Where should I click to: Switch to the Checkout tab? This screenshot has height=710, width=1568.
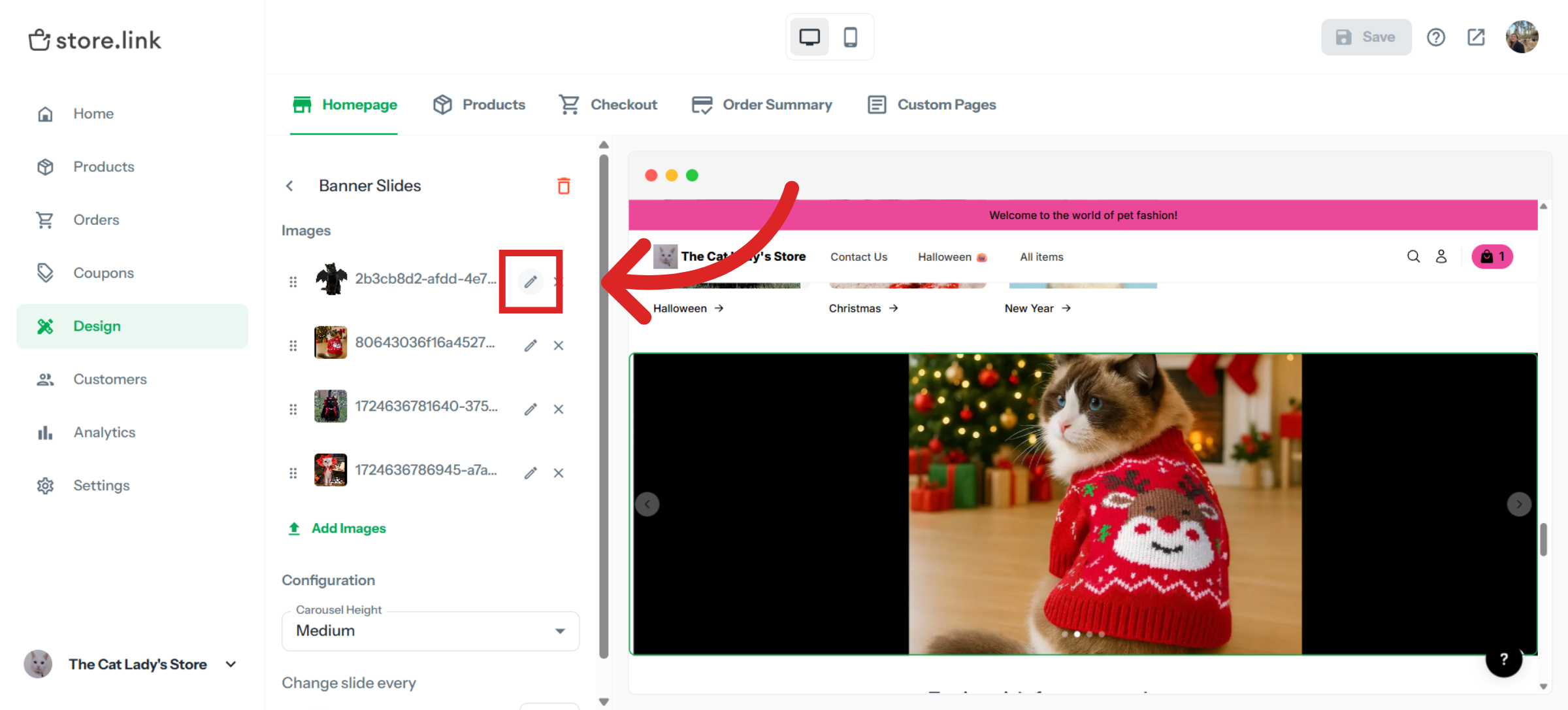click(x=608, y=105)
